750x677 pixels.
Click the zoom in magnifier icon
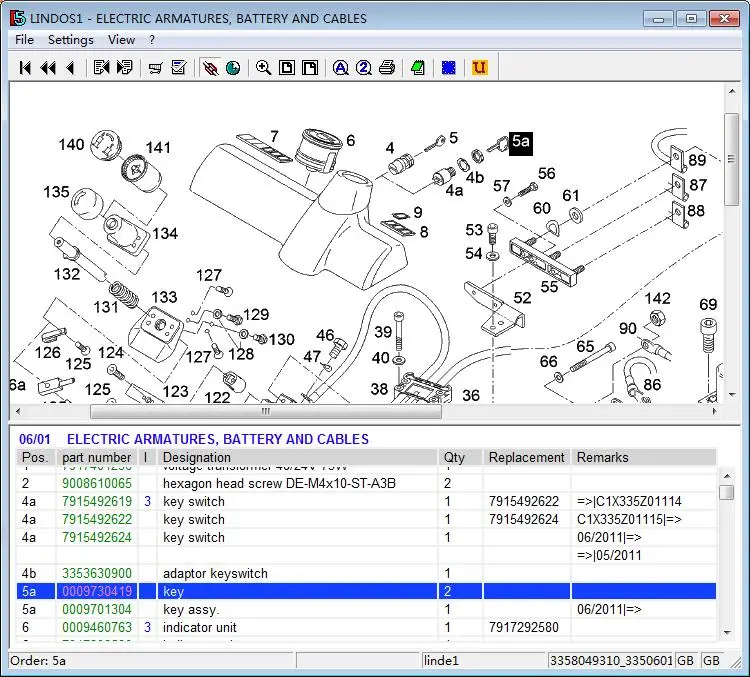pos(263,68)
